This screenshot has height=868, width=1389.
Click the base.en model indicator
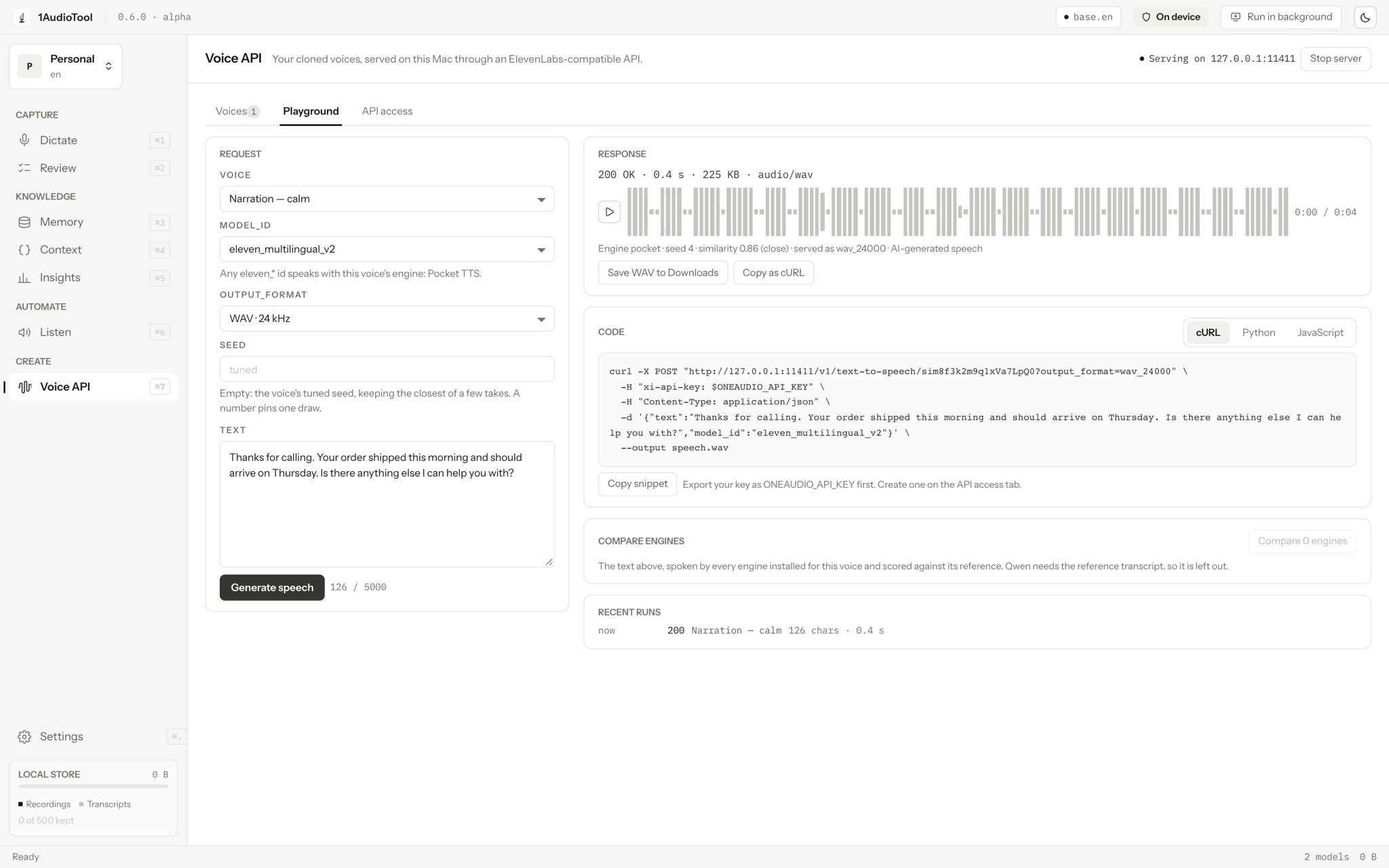1088,18
